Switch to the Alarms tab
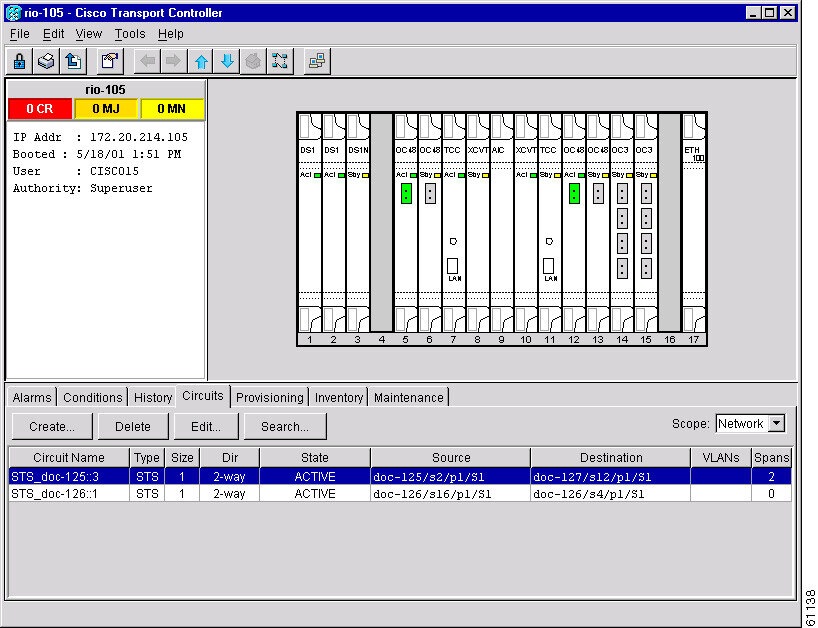 pos(32,397)
